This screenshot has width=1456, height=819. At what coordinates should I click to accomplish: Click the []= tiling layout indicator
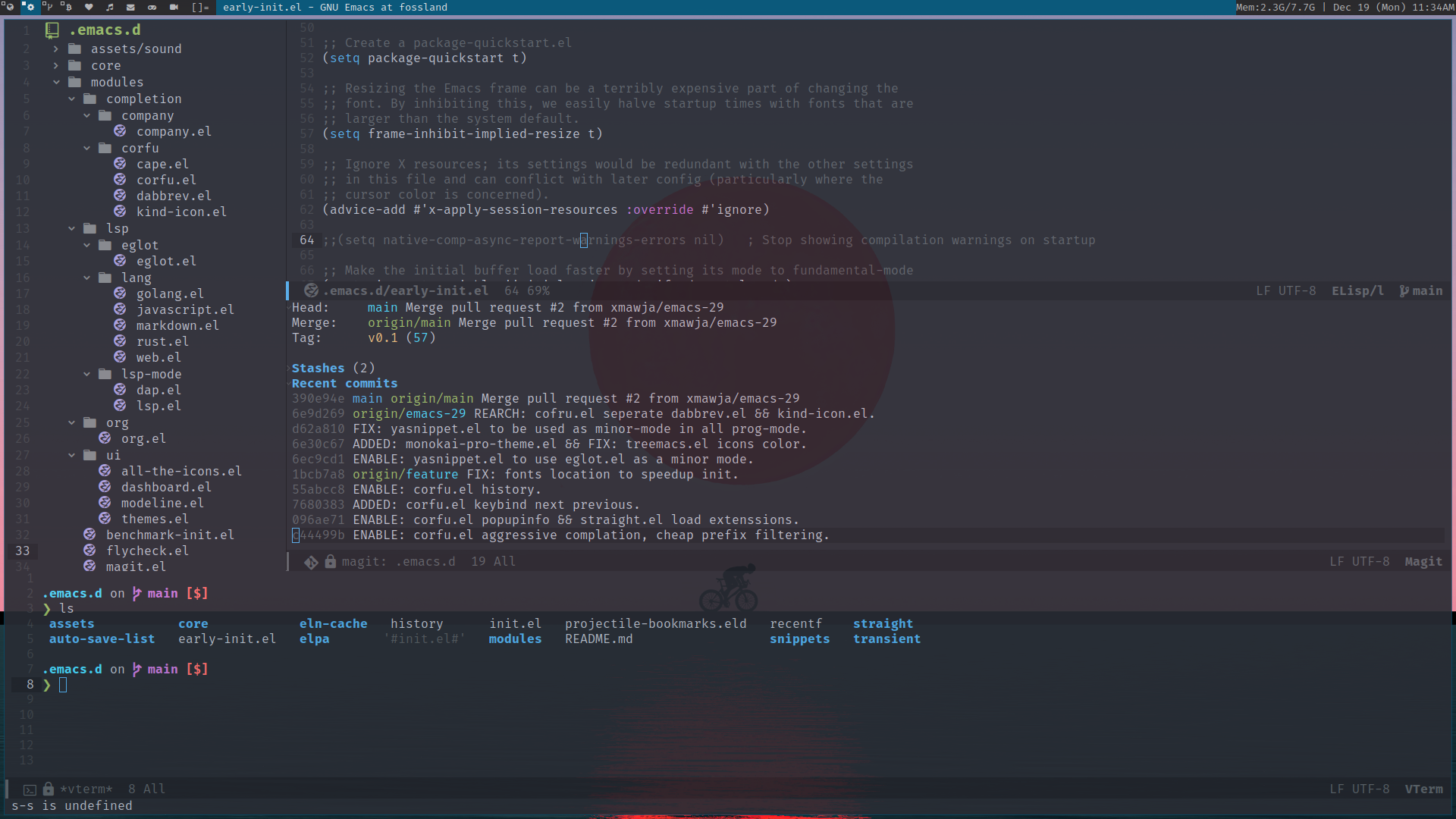click(x=200, y=7)
